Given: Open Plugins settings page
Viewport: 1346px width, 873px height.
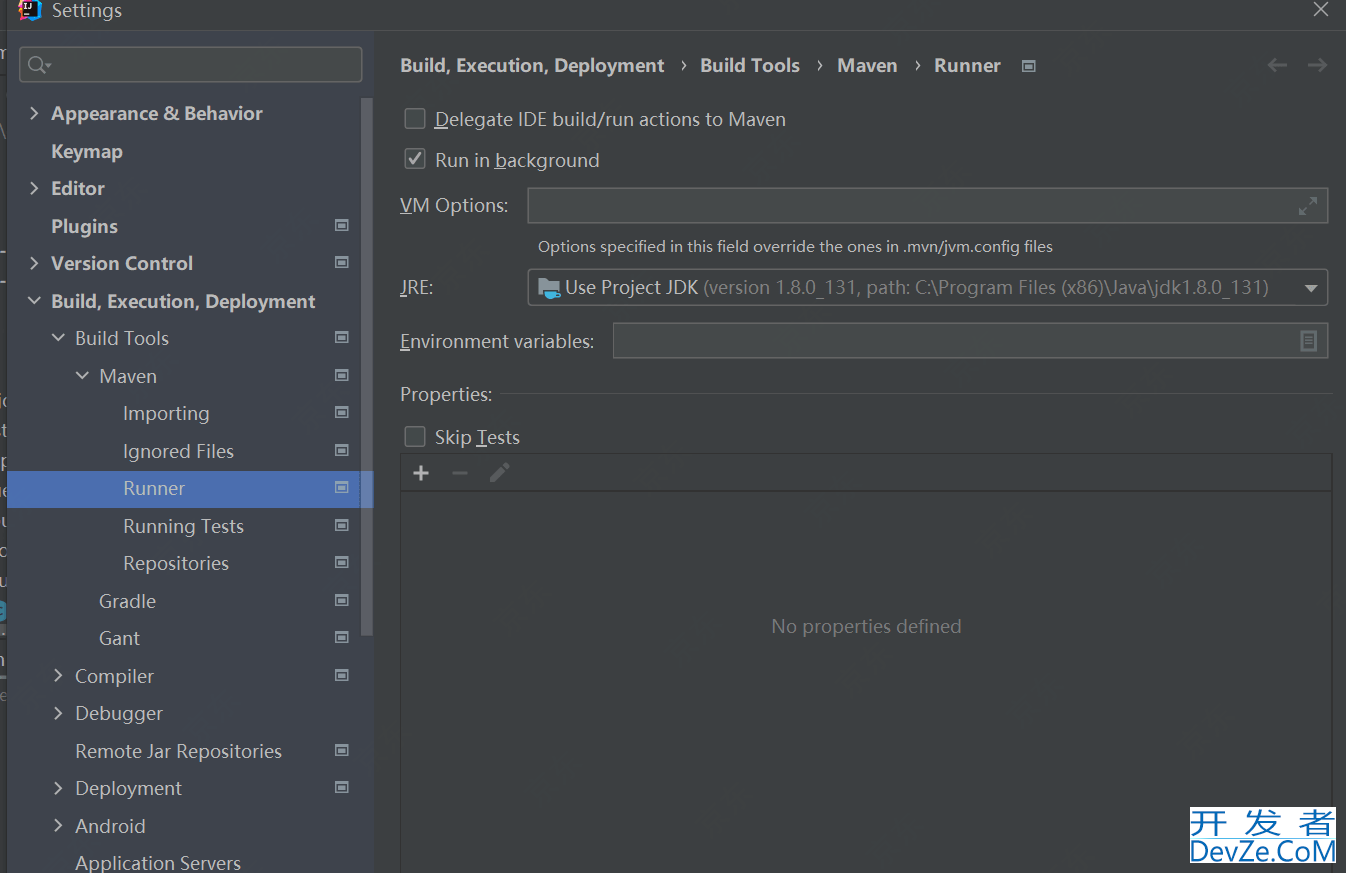Looking at the screenshot, I should [x=84, y=226].
